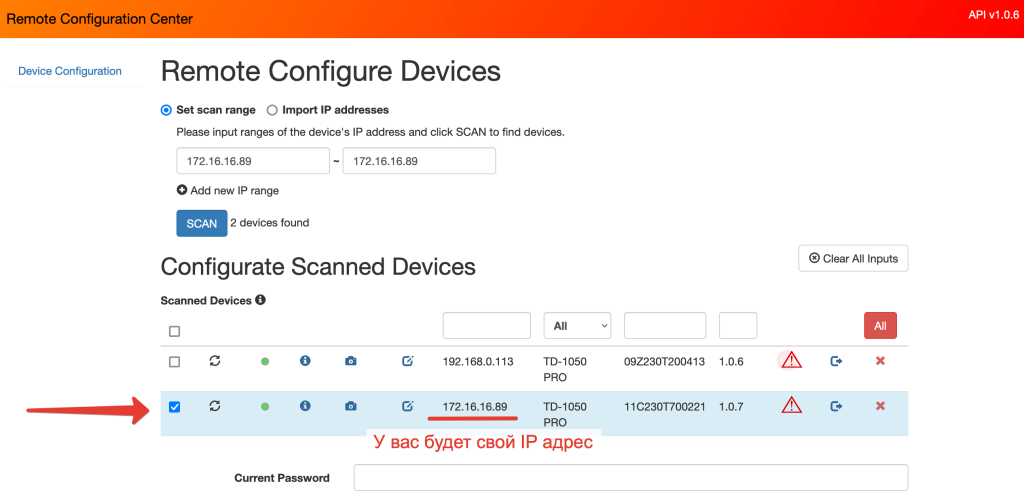
Task: Toggle the select-all devices checkbox
Action: 174,332
